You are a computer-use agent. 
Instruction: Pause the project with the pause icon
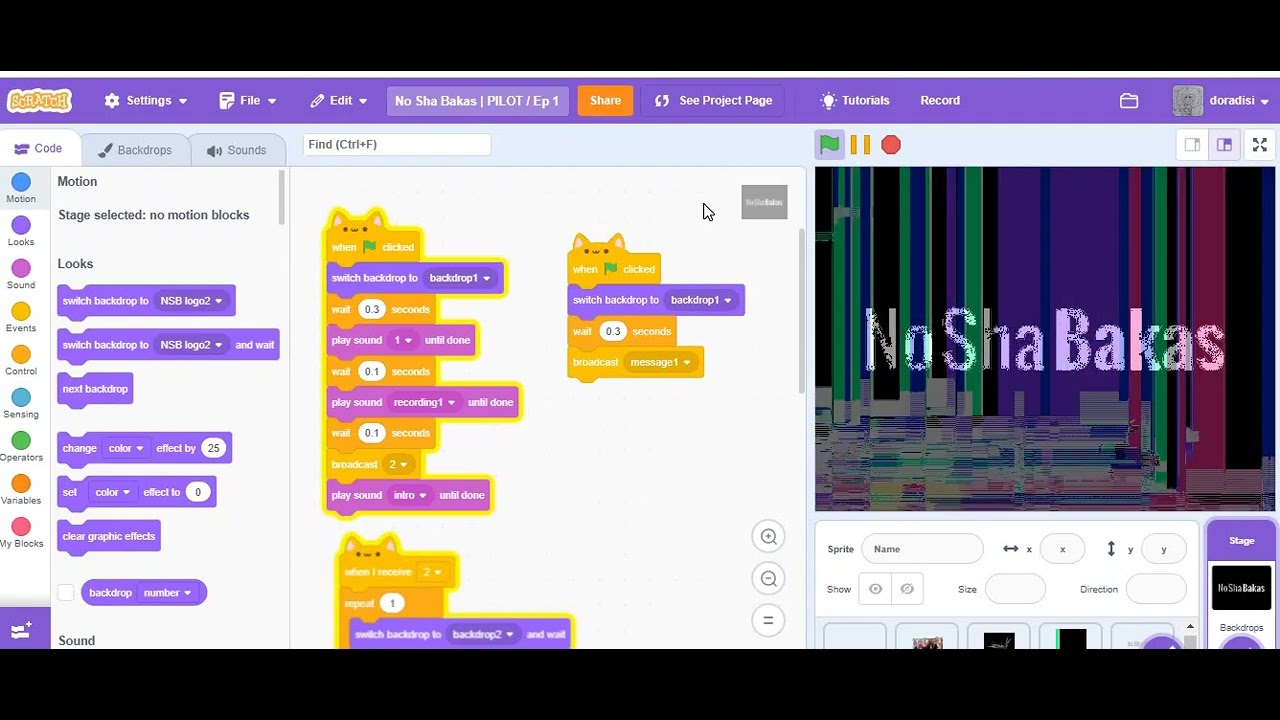860,145
